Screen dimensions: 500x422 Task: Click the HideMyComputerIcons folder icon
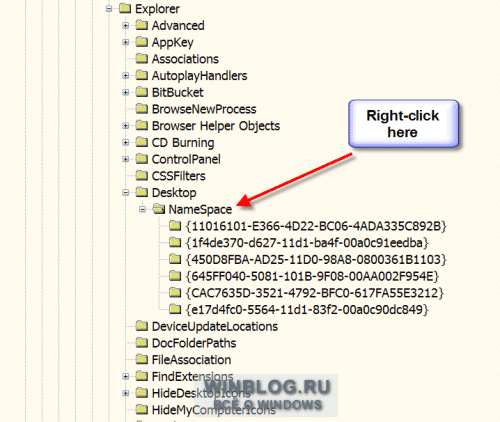point(142,410)
